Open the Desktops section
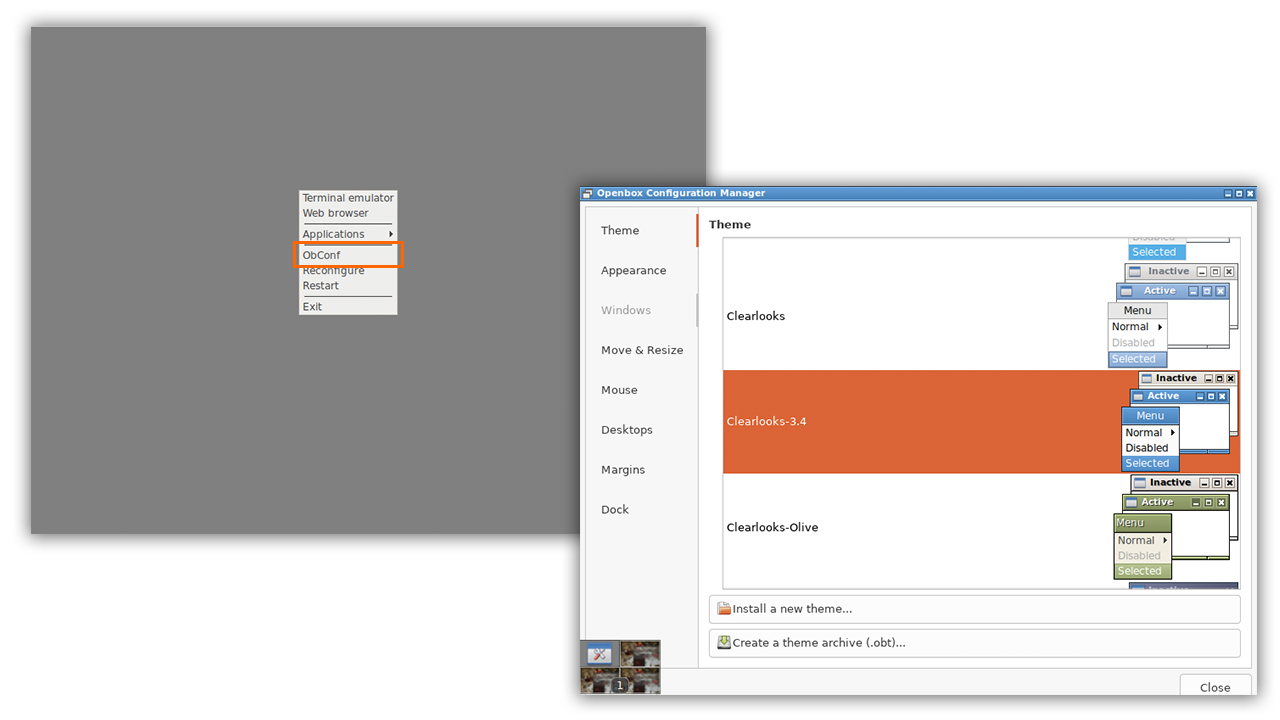The image size is (1280, 720). [641, 430]
